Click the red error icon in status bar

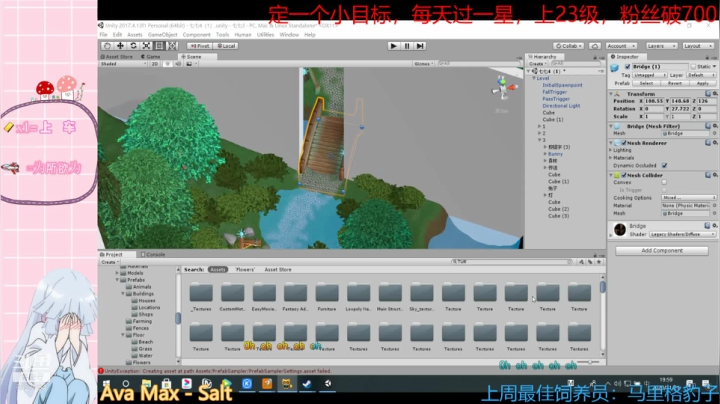point(101,371)
